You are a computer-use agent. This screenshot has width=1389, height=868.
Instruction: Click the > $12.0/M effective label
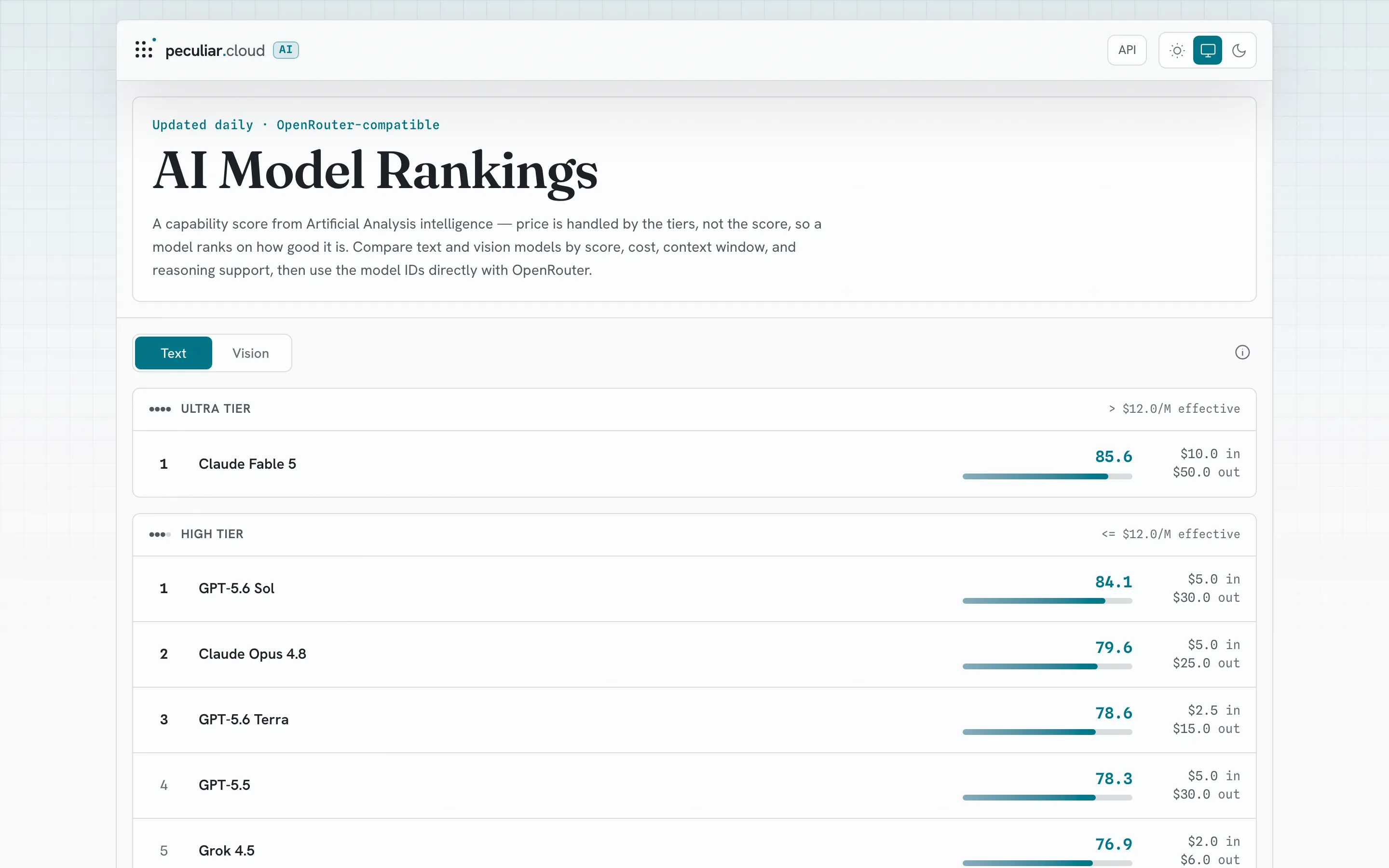point(1174,409)
